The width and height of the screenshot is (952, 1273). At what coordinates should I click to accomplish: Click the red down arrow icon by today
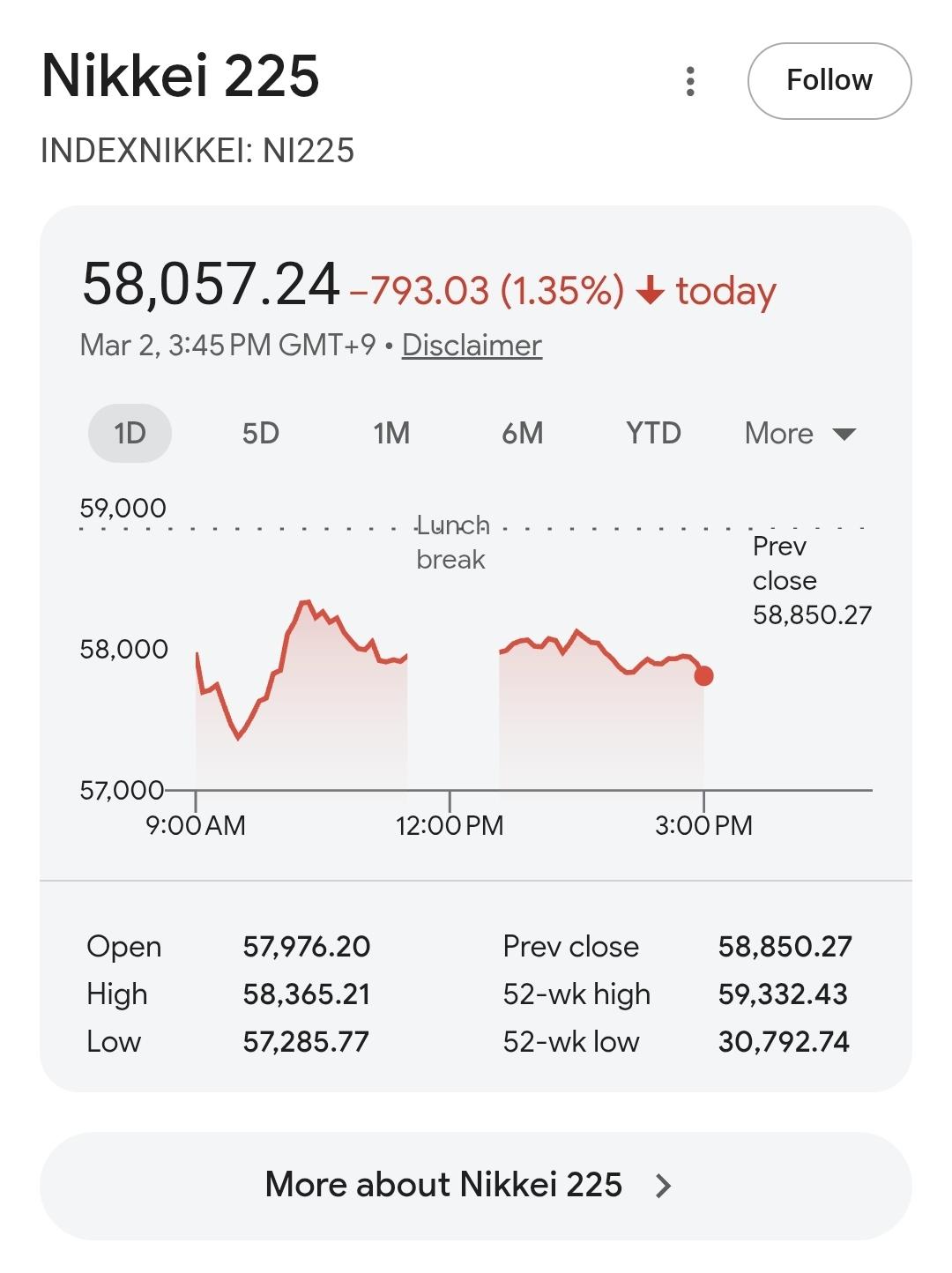(651, 290)
